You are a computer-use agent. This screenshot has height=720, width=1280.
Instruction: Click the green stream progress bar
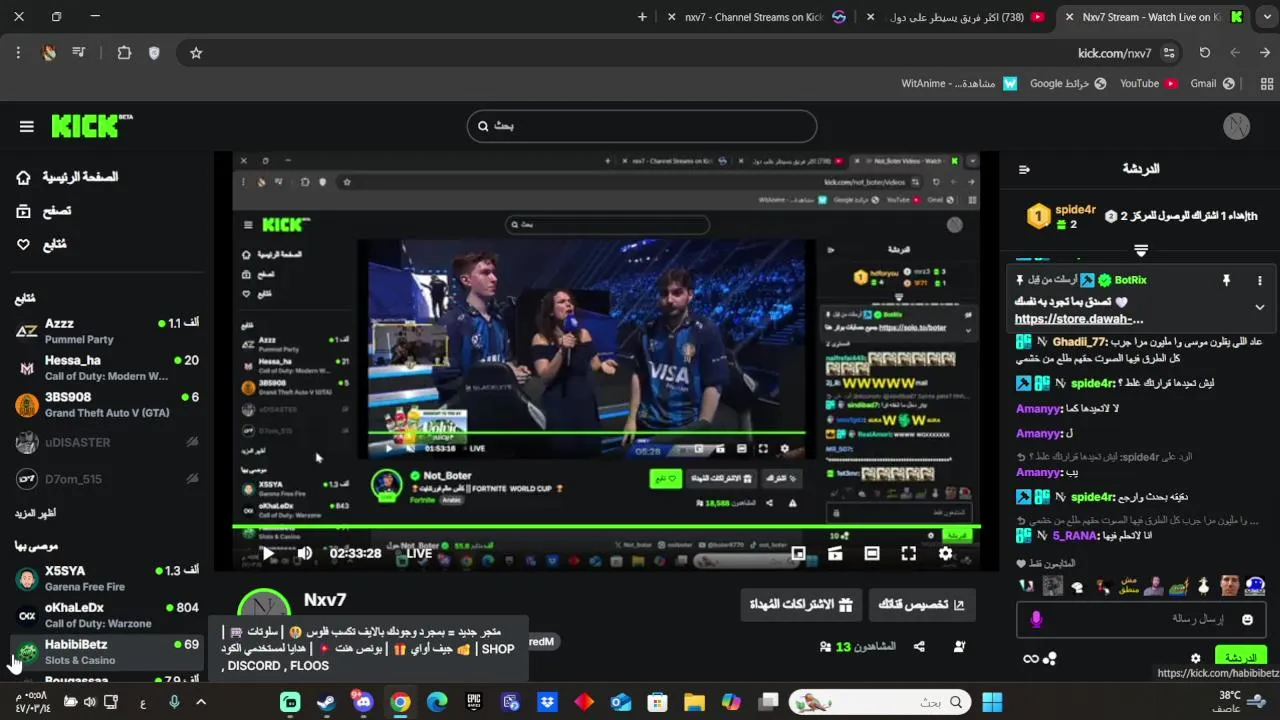pos(606,526)
